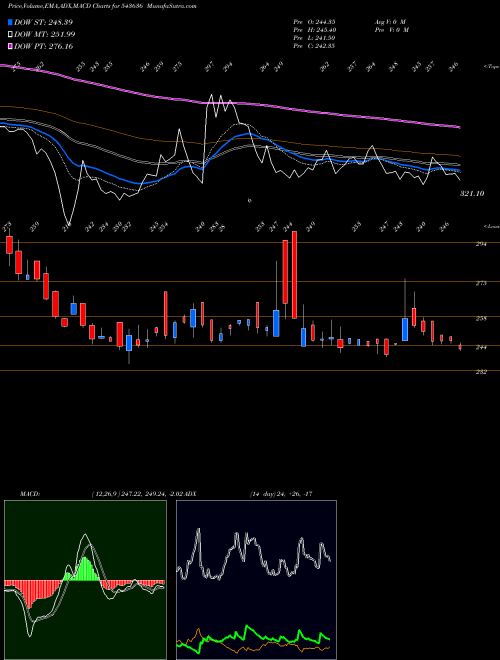Click the 'Pre L: 241.50' value
The height and width of the screenshot is (660, 500).
[314, 38]
